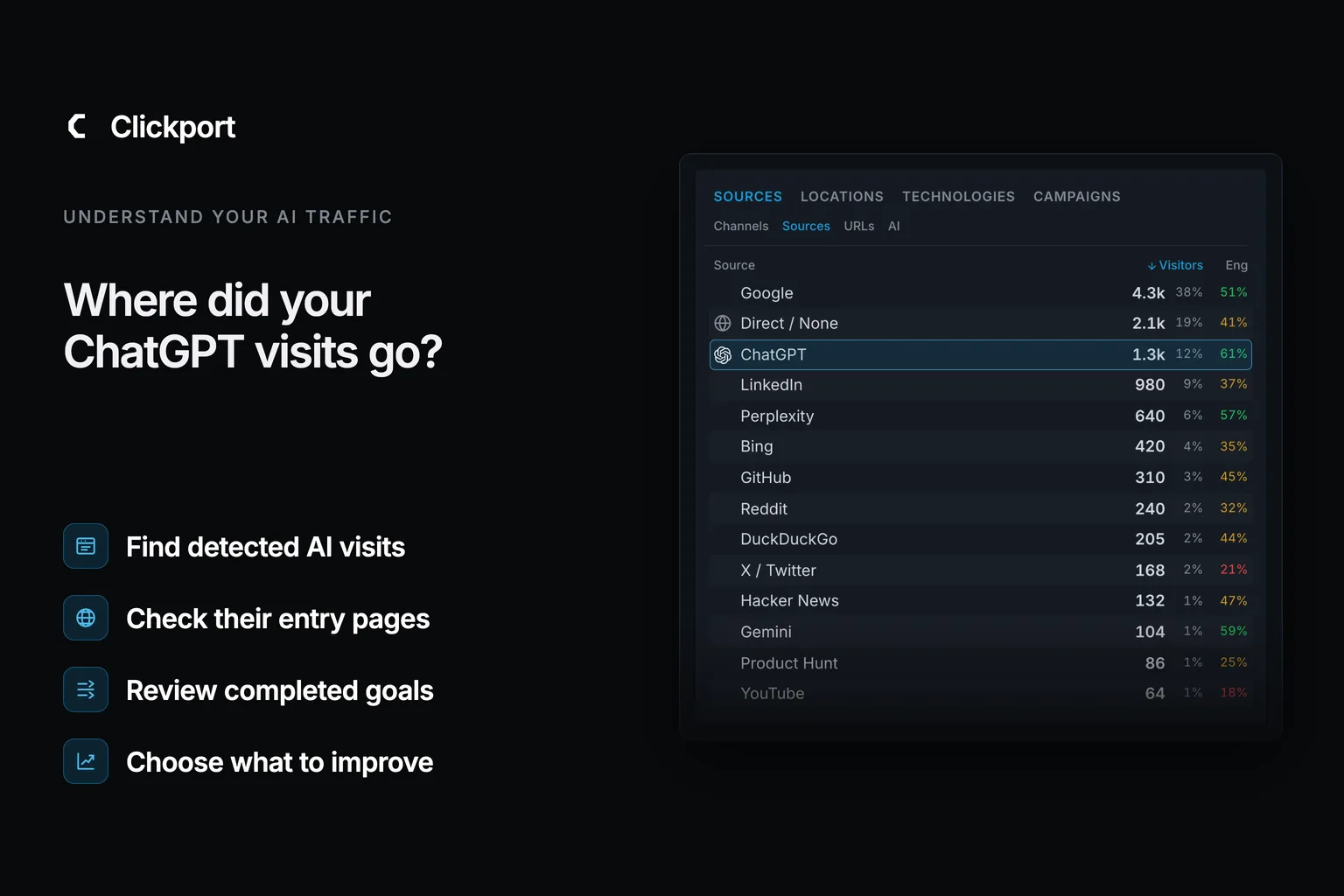
Task: Click the globe icon in Direct / None row
Action: click(723, 323)
